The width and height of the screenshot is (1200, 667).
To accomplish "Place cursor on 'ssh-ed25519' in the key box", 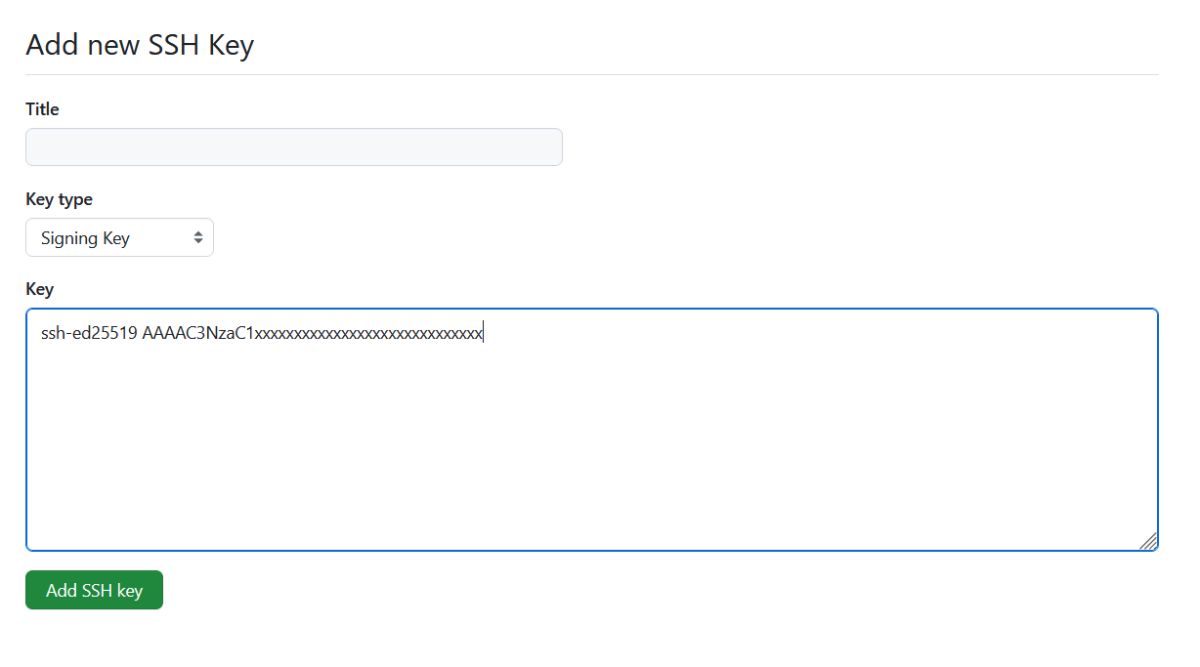I will tap(89, 333).
